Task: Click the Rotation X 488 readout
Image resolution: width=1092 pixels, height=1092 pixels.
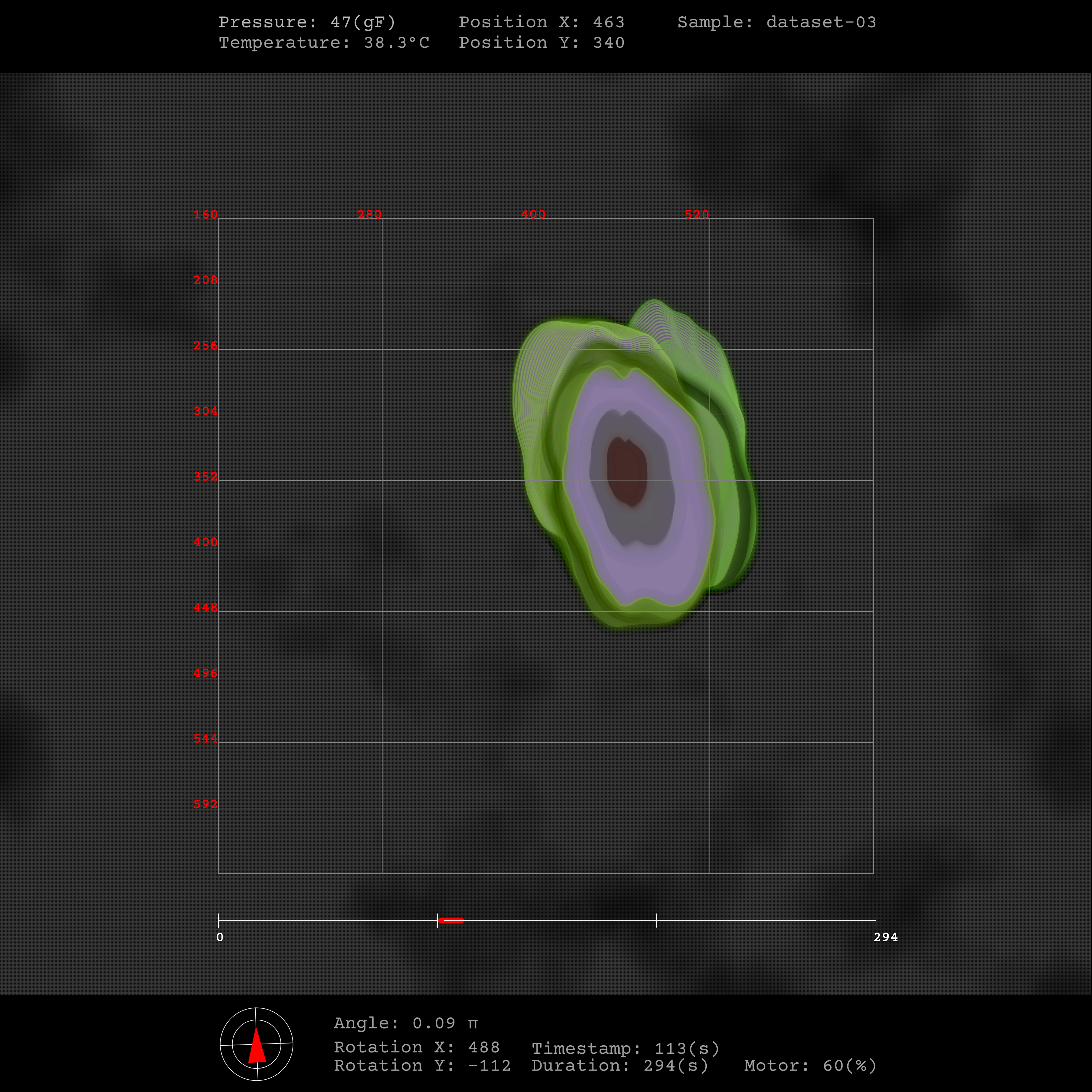Action: tap(417, 1047)
